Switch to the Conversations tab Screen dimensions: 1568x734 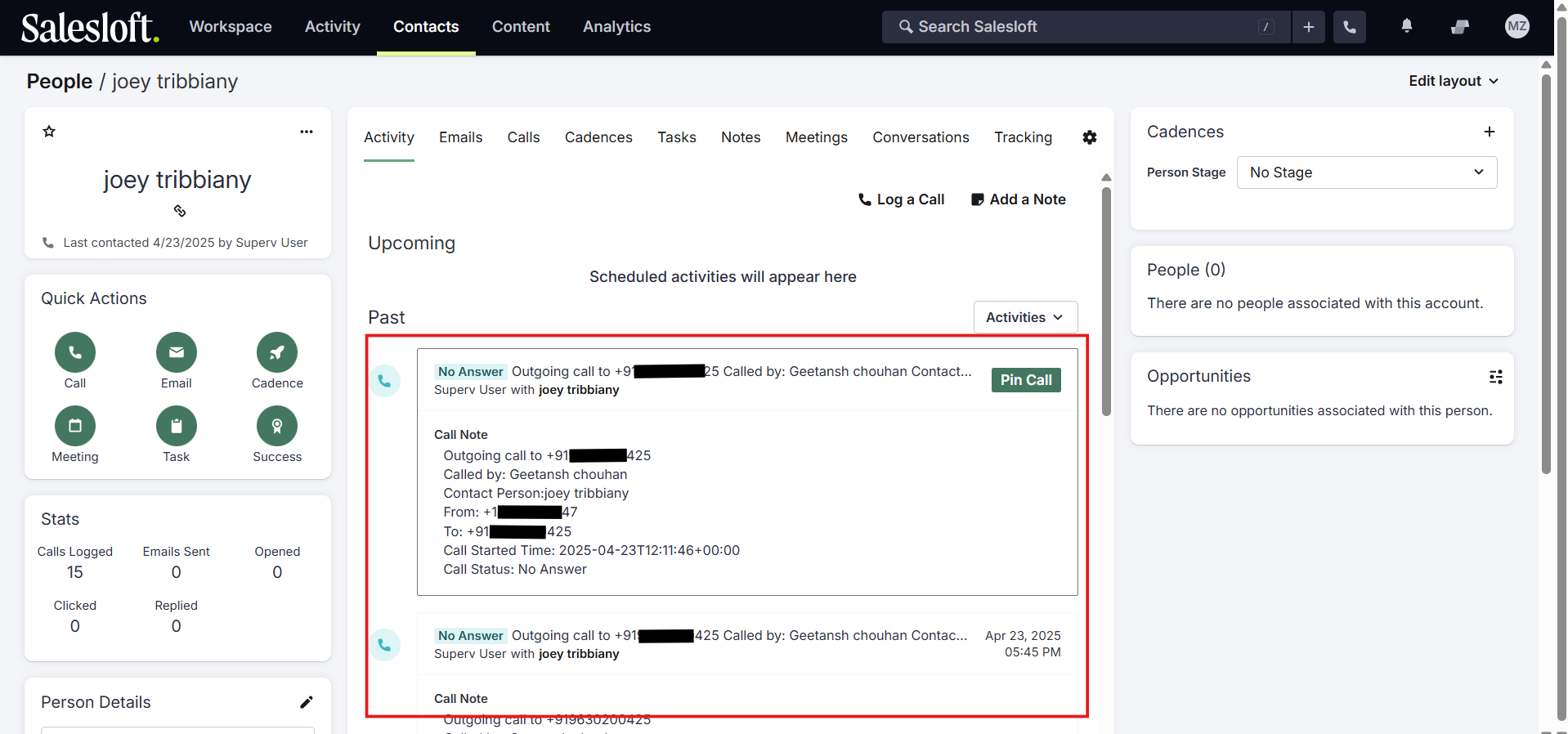pyautogui.click(x=921, y=137)
